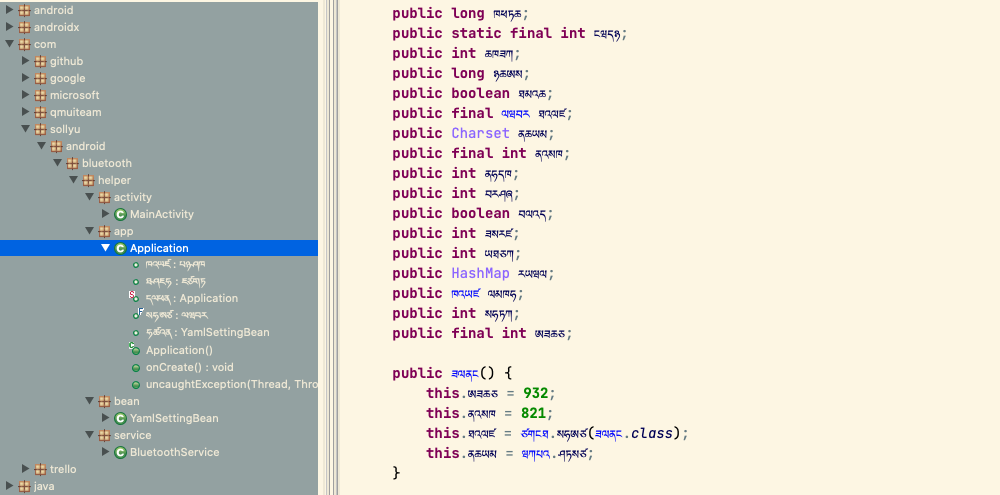Expand the google package
This screenshot has height=495, width=1000.
[x=26, y=78]
